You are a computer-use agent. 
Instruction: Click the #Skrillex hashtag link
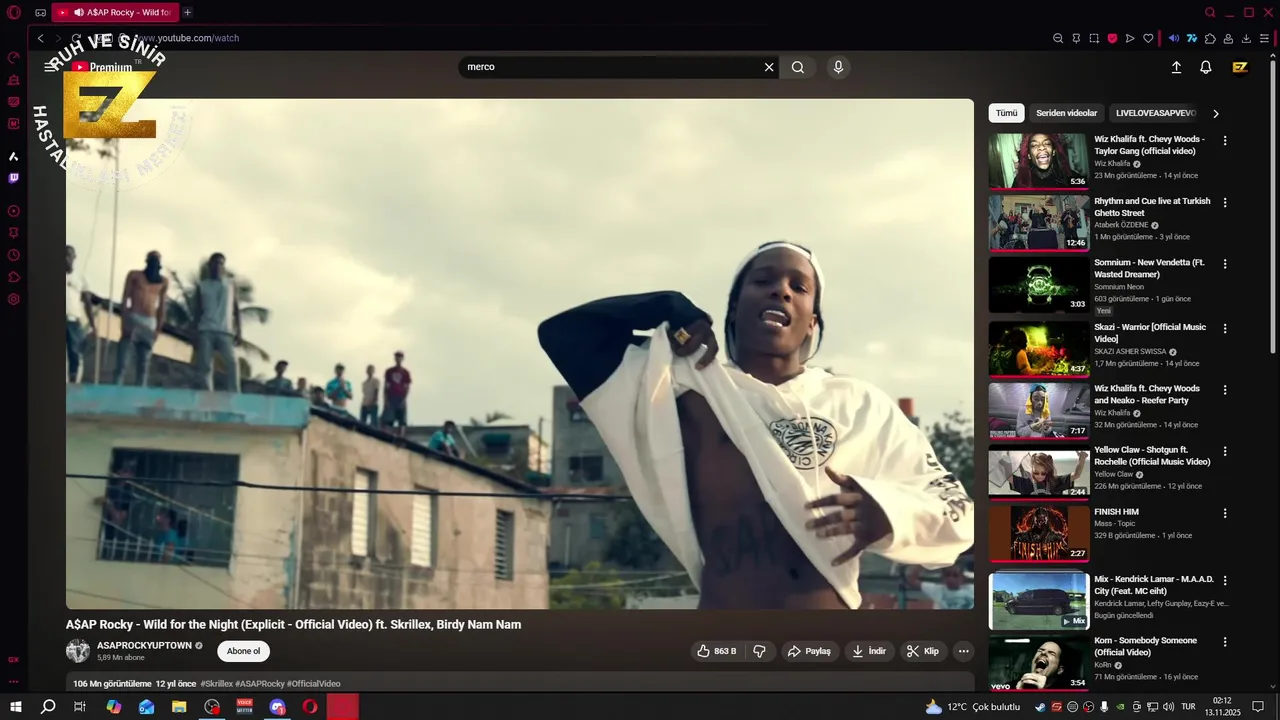click(216, 684)
